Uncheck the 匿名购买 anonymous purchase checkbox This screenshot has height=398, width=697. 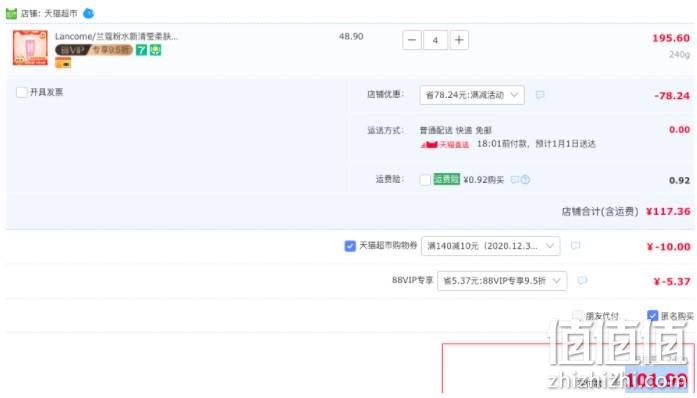pyautogui.click(x=653, y=316)
